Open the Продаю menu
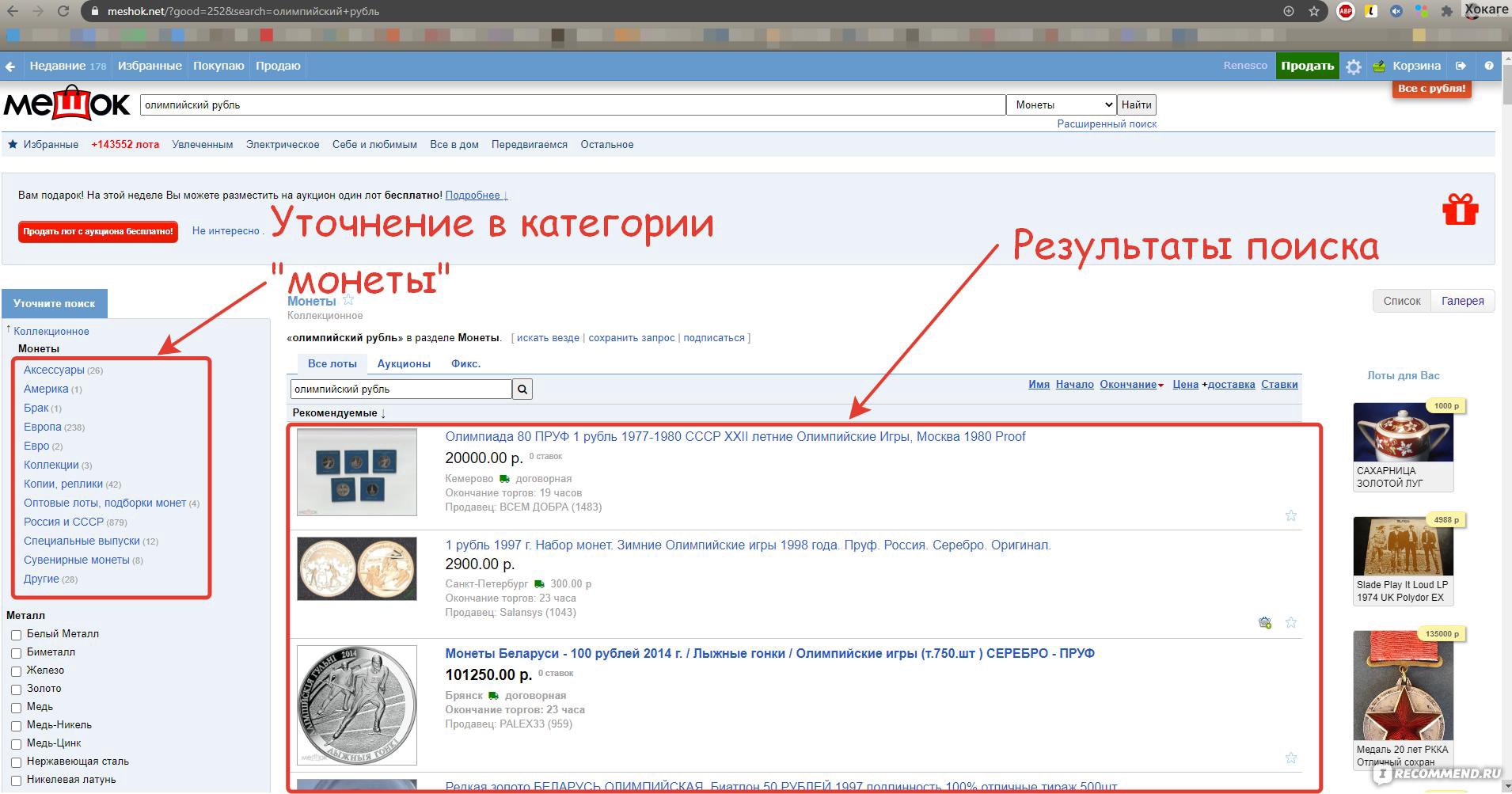The width and height of the screenshot is (1512, 794). (278, 66)
